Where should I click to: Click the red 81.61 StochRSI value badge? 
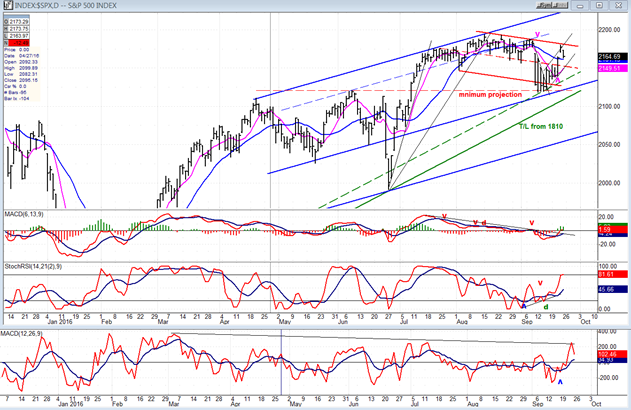(613, 274)
